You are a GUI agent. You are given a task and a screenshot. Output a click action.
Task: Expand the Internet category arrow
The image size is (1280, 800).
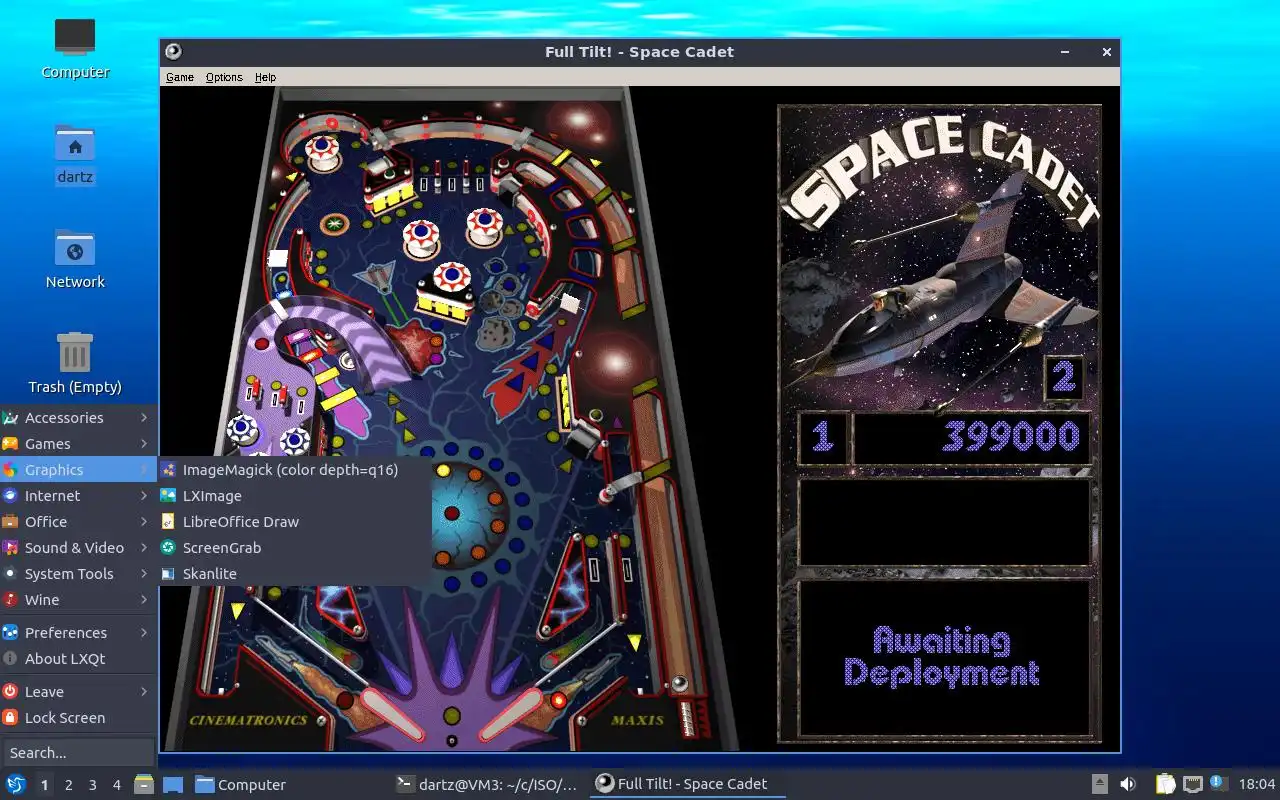point(144,496)
